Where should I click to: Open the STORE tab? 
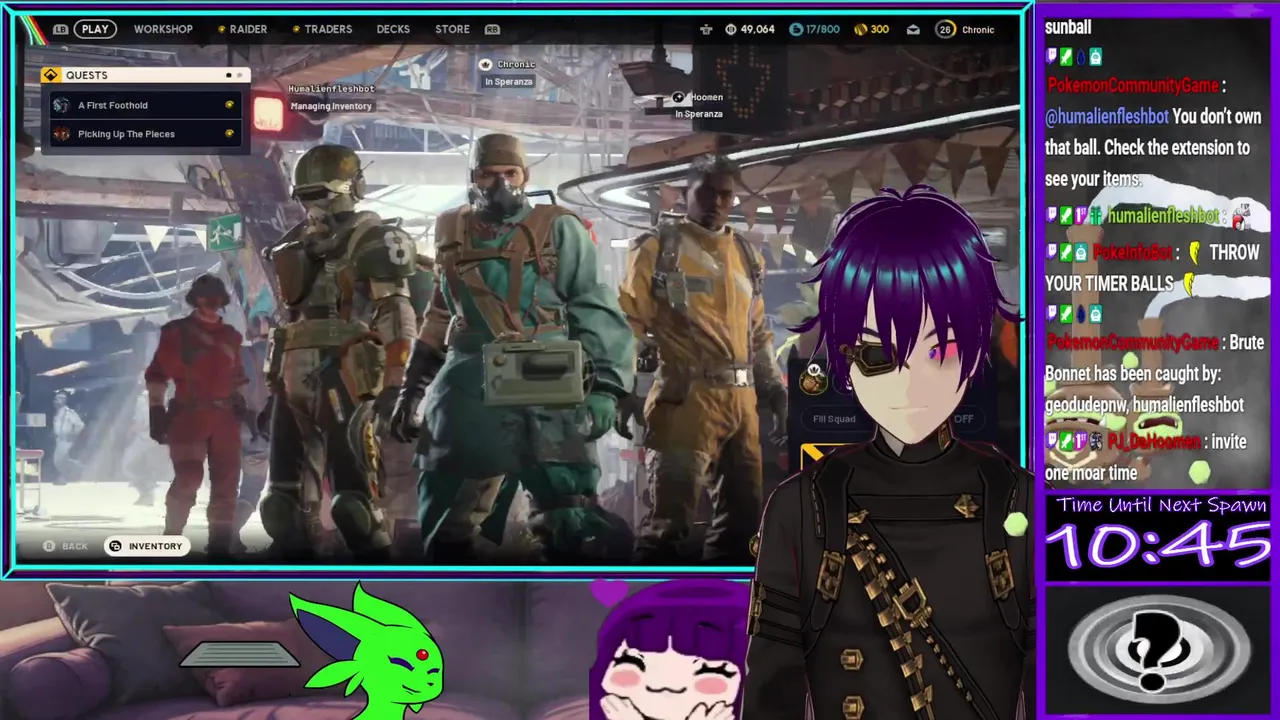(x=452, y=29)
